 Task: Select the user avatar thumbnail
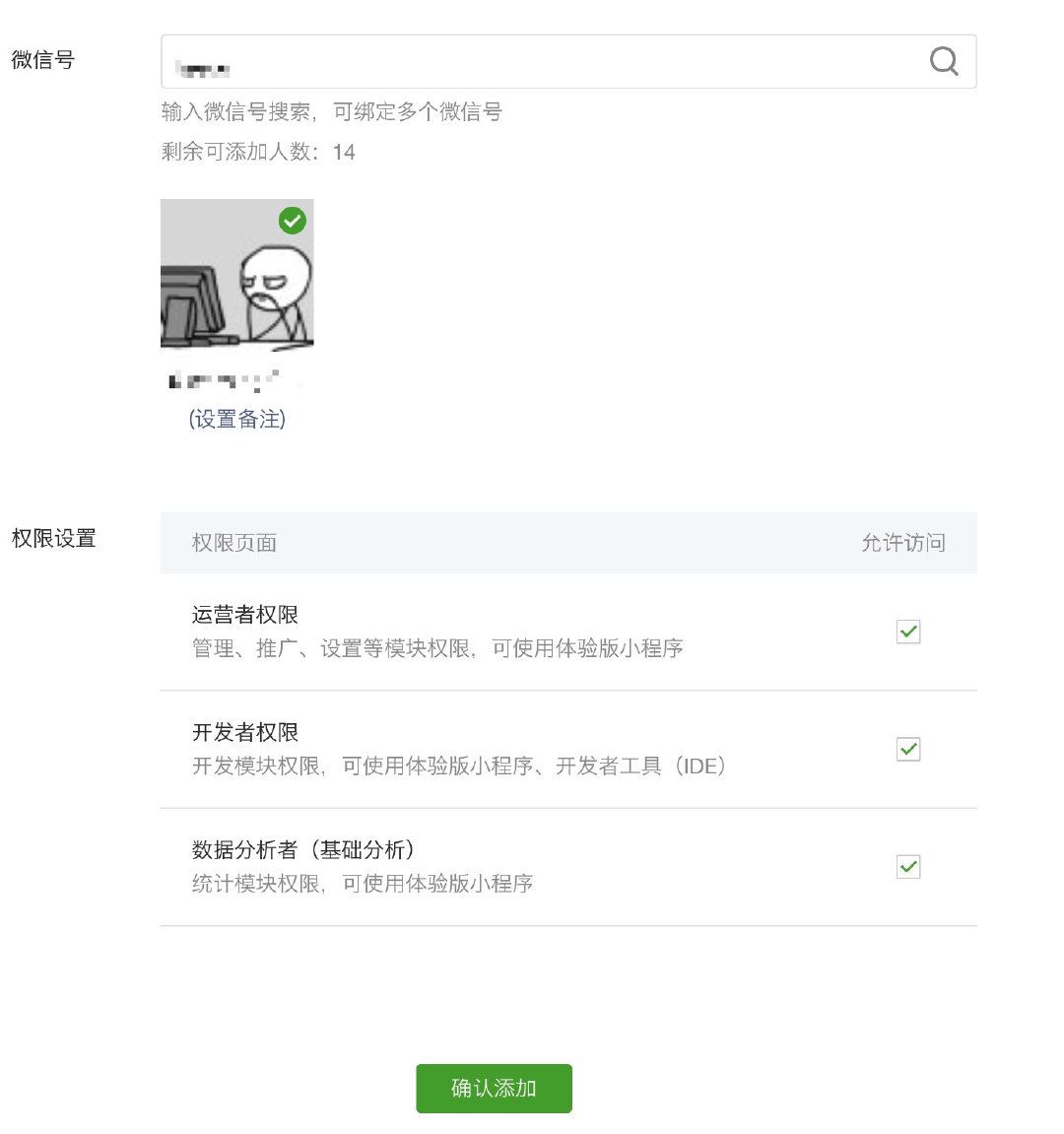coord(236,276)
